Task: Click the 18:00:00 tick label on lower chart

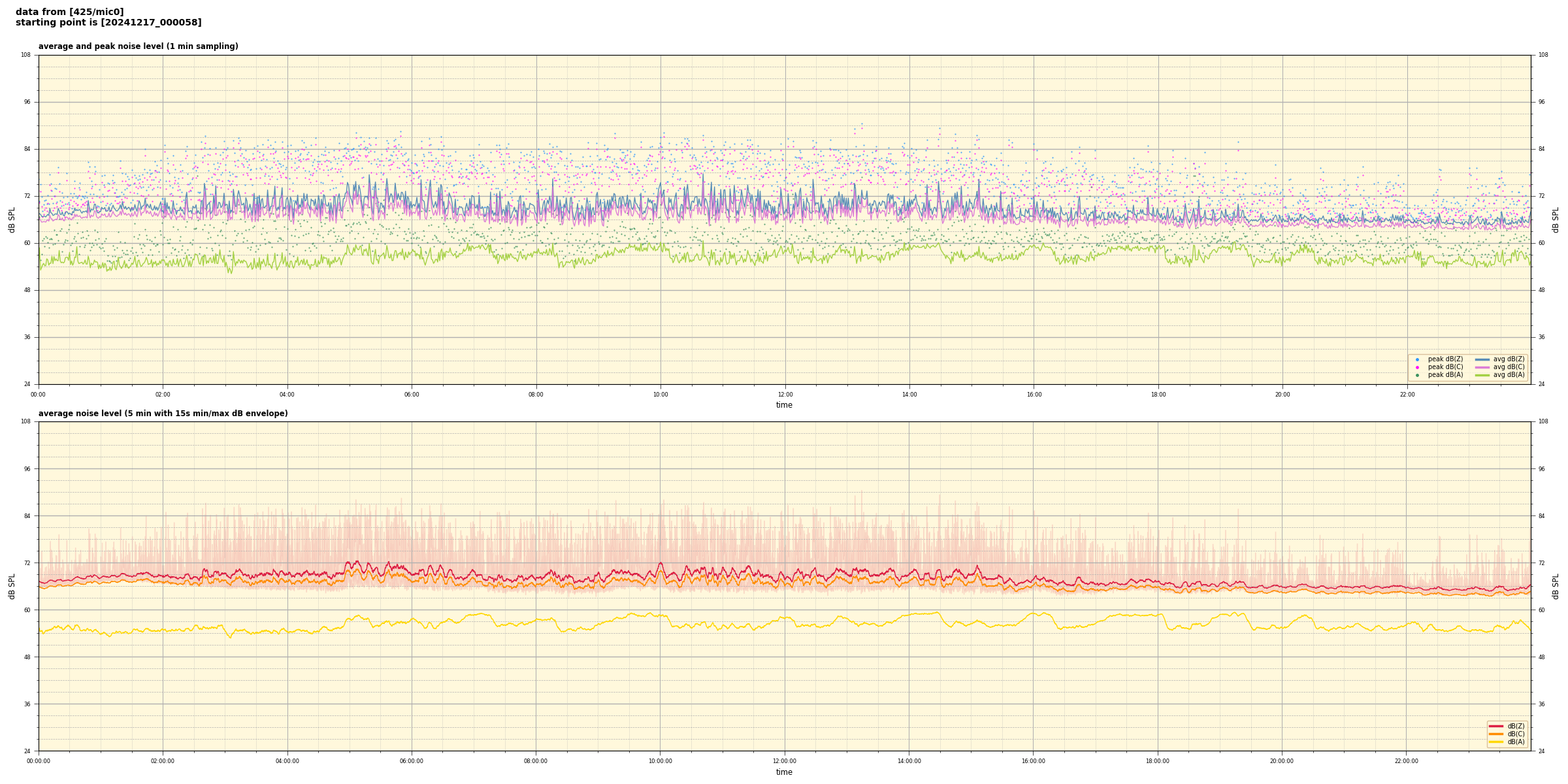Action: coord(1157,761)
